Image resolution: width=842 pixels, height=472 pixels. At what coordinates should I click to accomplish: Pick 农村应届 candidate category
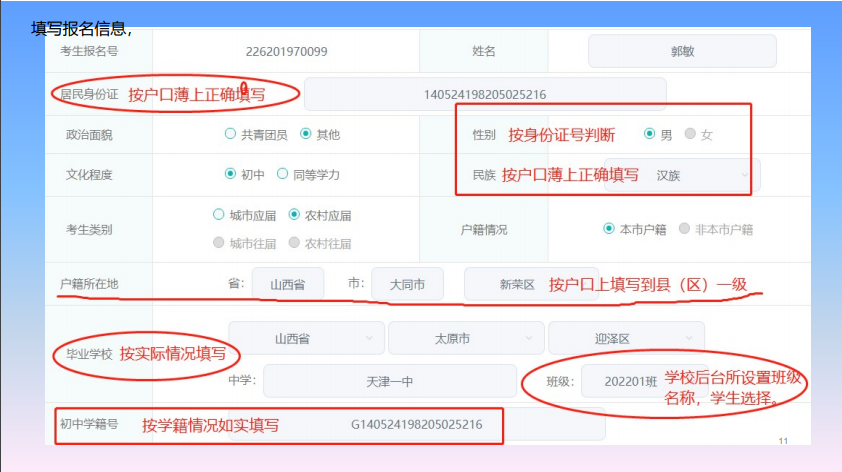point(294,215)
